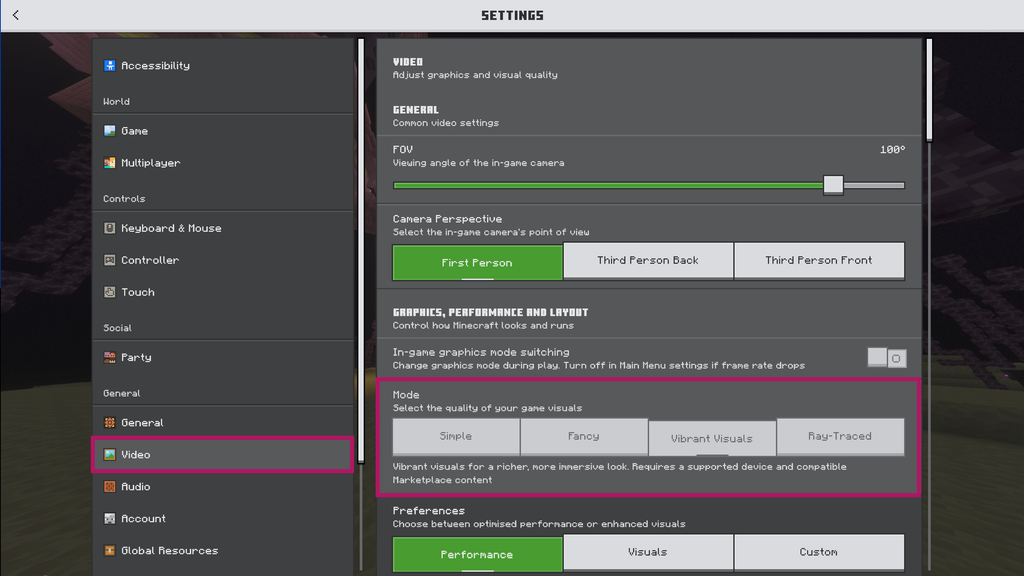Open Multiplayer settings label

pos(151,163)
